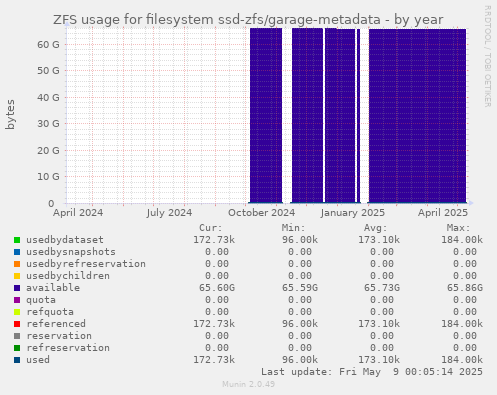This screenshot has width=497, height=395.
Task: Click the usedbydataset green legend swatch
Action: 17,240
